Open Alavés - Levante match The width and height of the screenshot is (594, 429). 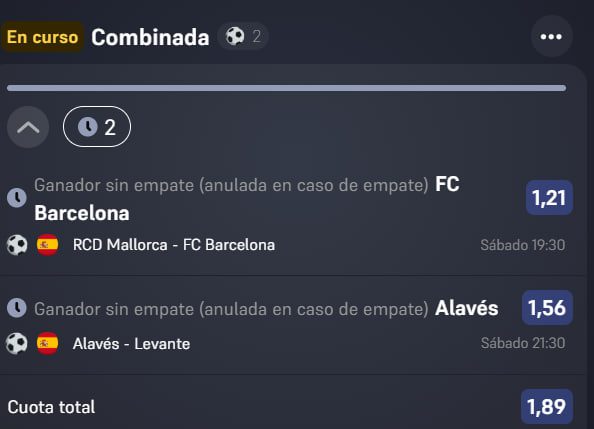tap(131, 344)
